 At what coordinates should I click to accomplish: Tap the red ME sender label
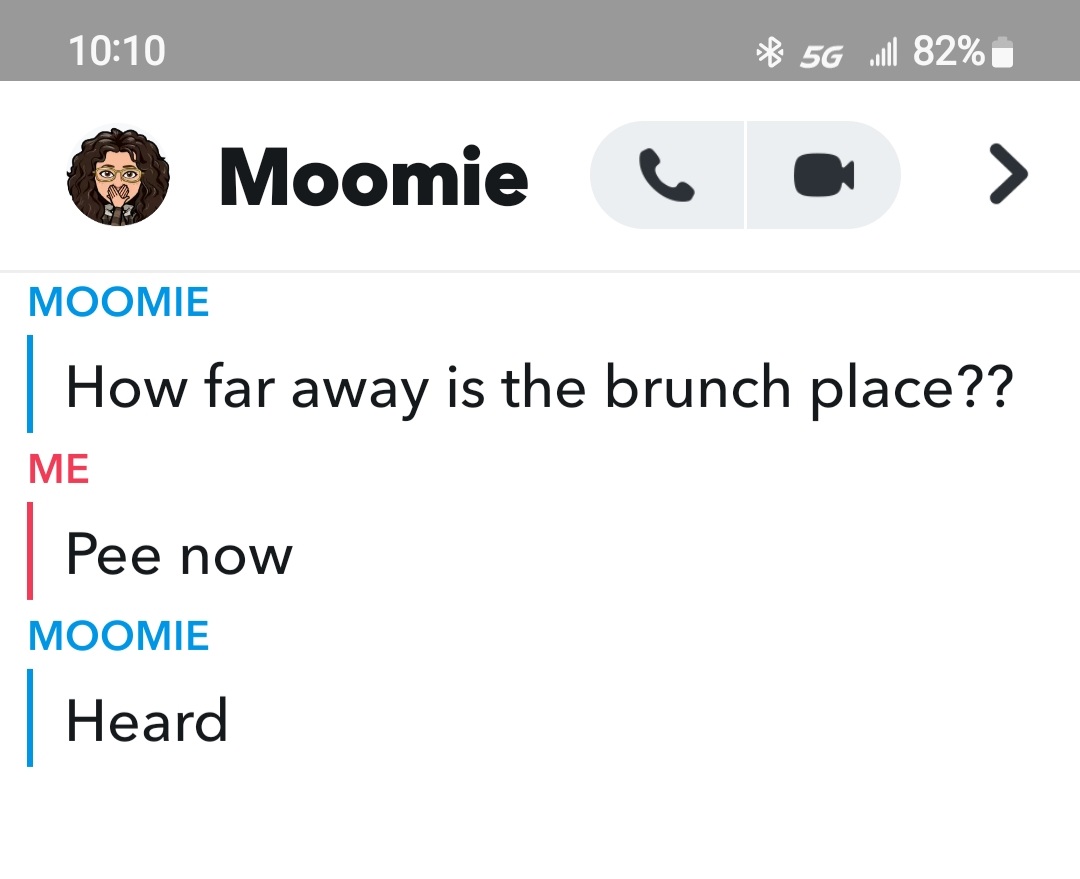59,469
